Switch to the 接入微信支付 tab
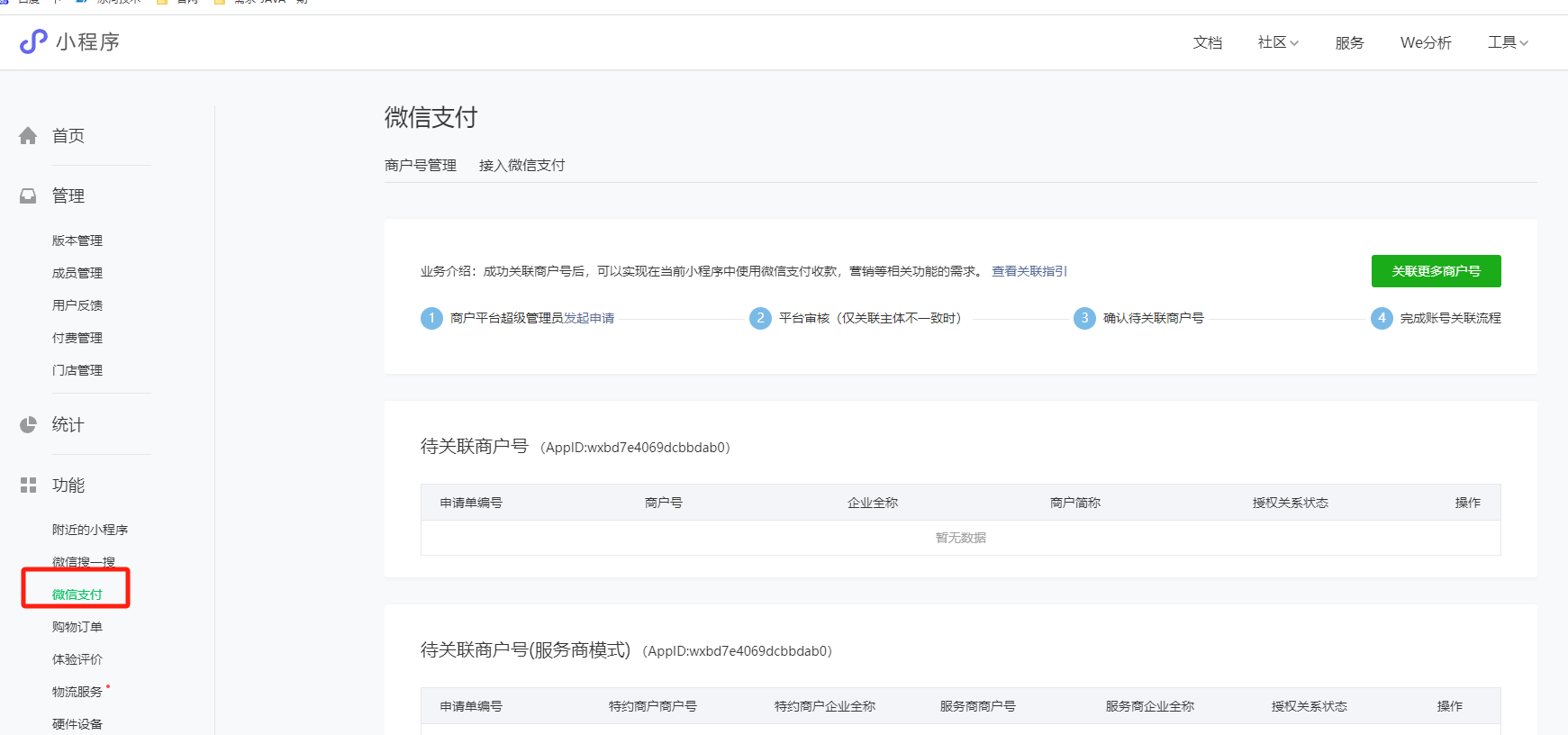The height and width of the screenshot is (735, 1568). pos(522,165)
